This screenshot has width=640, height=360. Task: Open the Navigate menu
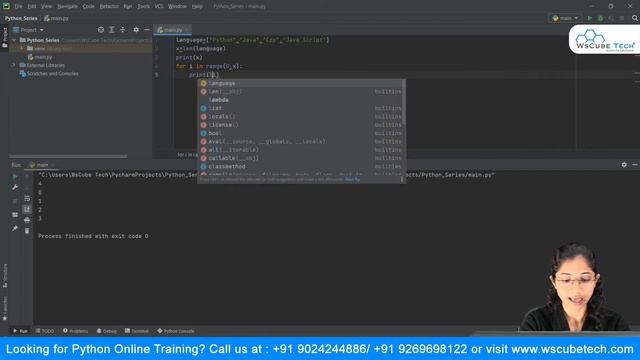tap(67, 7)
